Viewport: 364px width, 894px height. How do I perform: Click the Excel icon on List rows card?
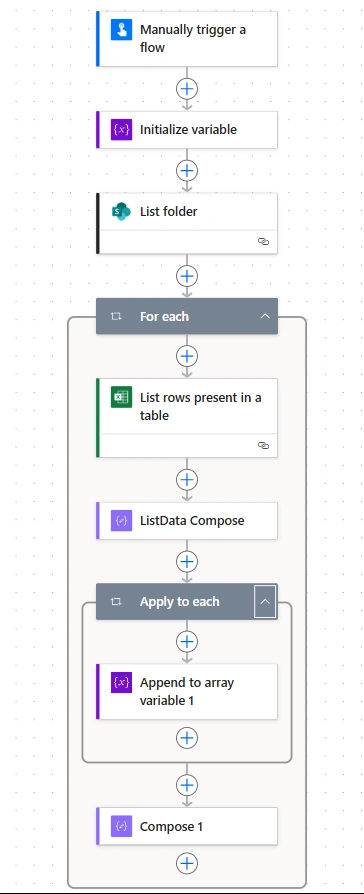point(121,397)
